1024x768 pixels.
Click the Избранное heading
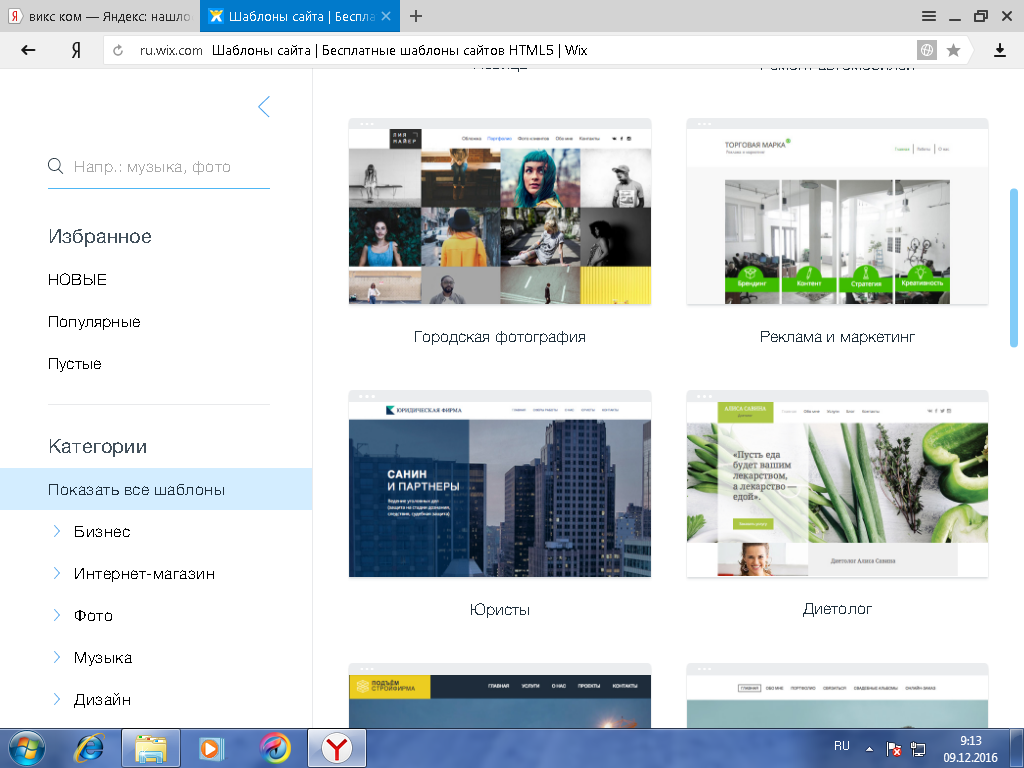(x=100, y=236)
